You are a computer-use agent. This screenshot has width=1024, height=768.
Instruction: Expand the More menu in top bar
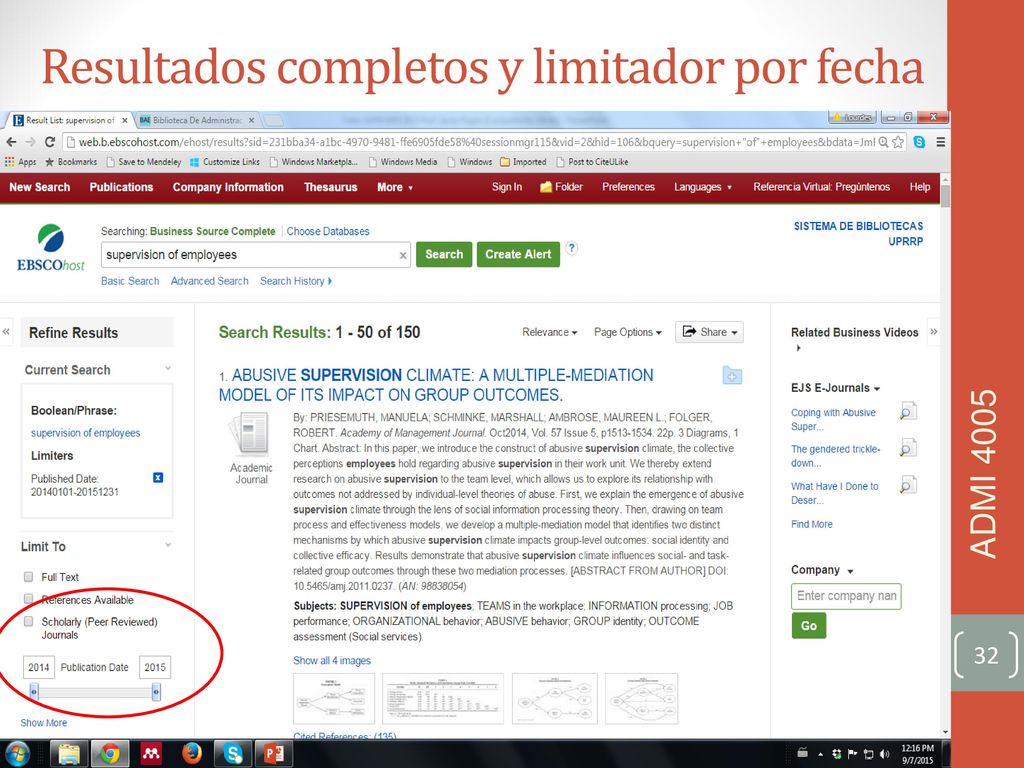(x=394, y=187)
